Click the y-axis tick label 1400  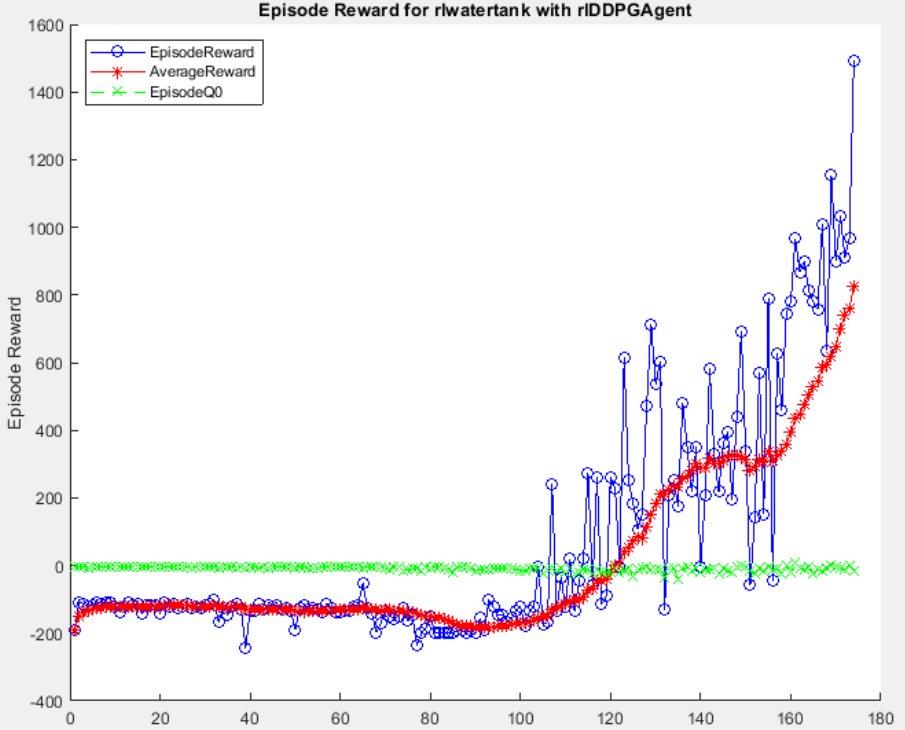(46, 93)
